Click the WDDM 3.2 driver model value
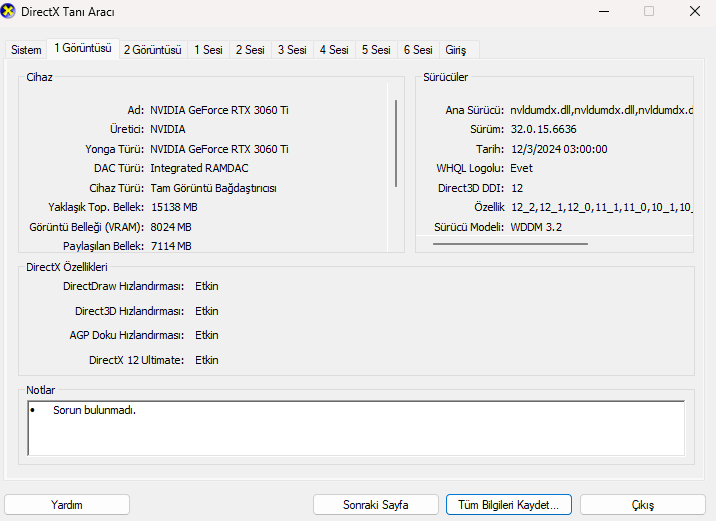The width and height of the screenshot is (716, 521). (x=536, y=227)
